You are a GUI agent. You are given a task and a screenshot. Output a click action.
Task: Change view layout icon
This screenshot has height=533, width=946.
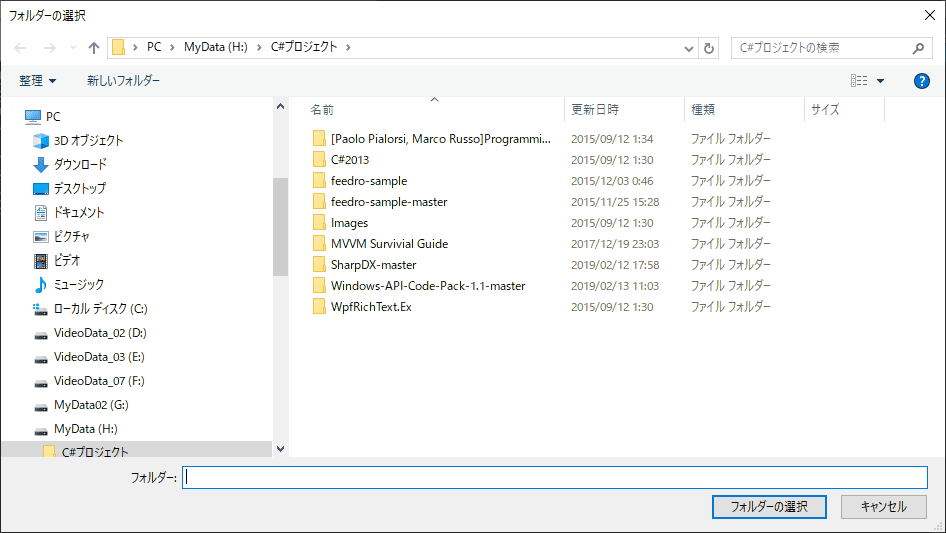tap(859, 80)
